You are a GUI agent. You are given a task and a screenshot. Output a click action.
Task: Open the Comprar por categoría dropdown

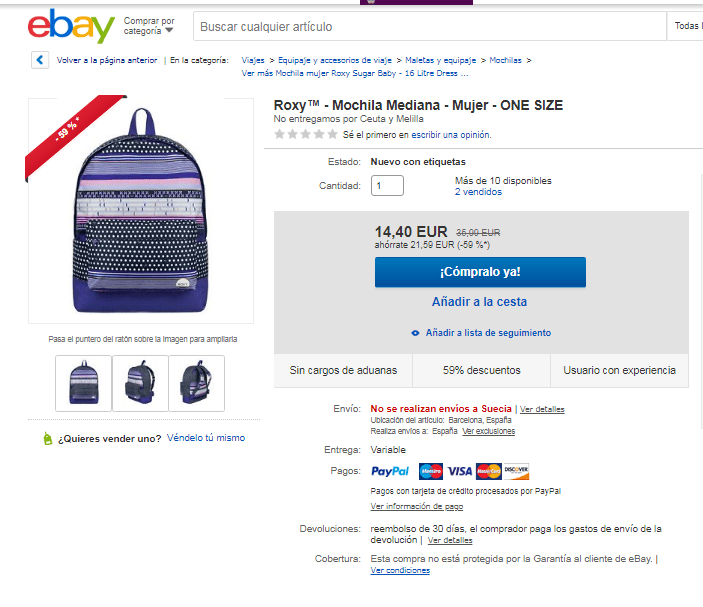[149, 26]
